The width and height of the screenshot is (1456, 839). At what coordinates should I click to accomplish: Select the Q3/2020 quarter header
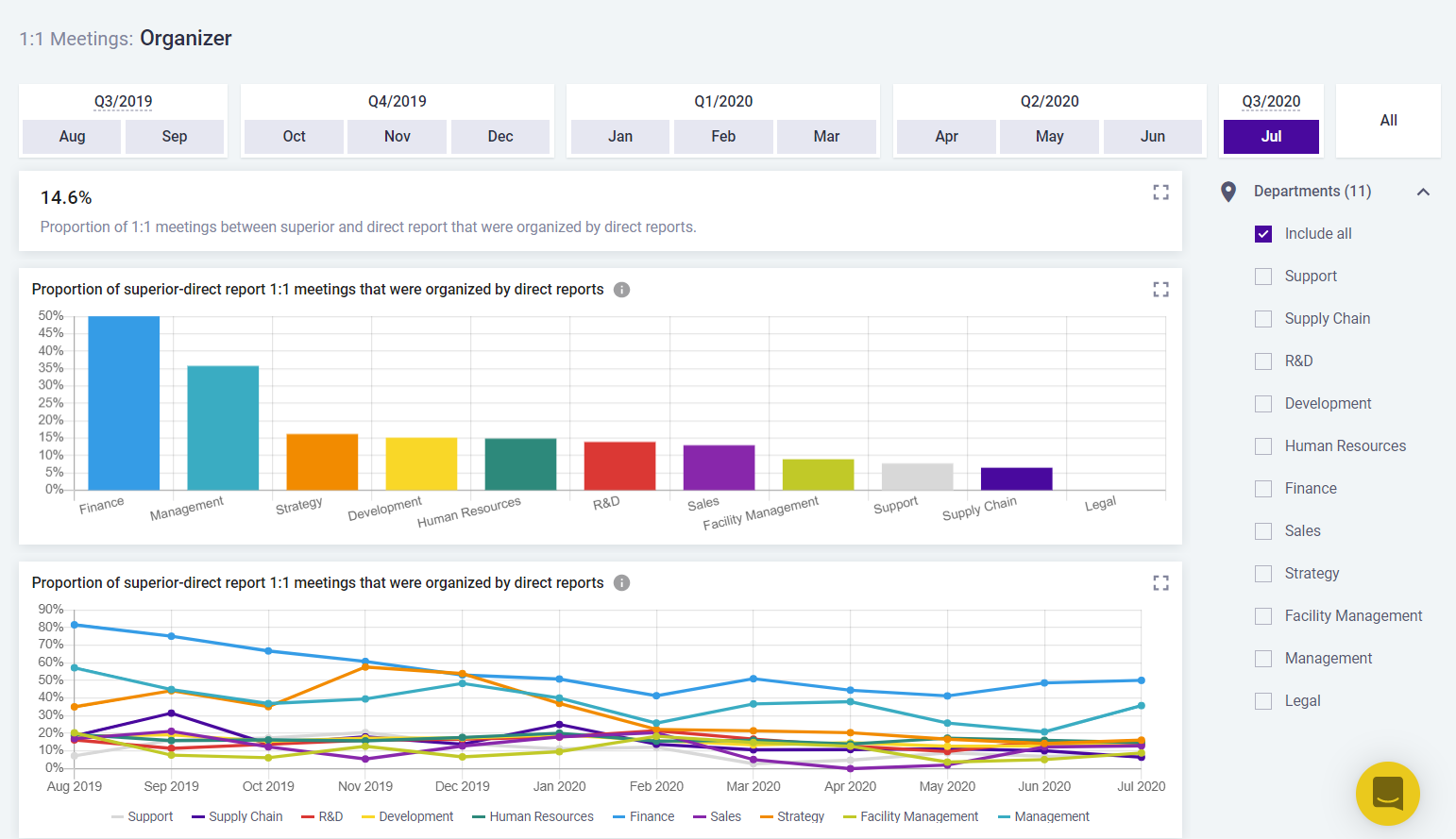pyautogui.click(x=1271, y=101)
